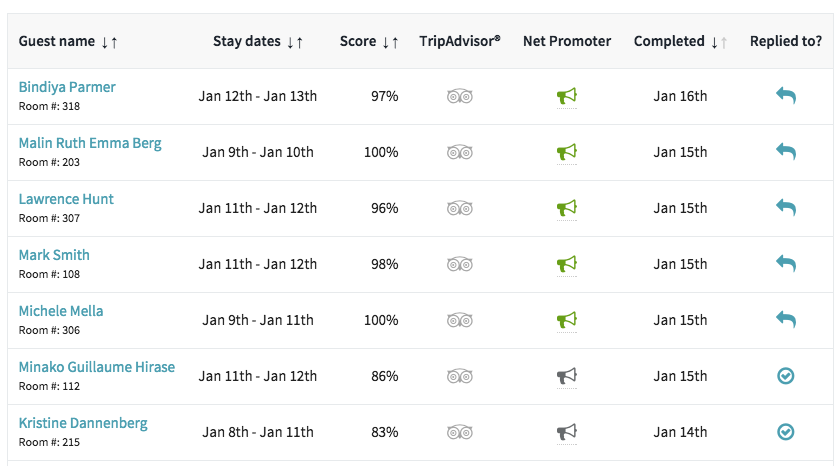The height and width of the screenshot is (466, 839).
Task: Open Bindiya Parmer guest link
Action: [x=67, y=87]
